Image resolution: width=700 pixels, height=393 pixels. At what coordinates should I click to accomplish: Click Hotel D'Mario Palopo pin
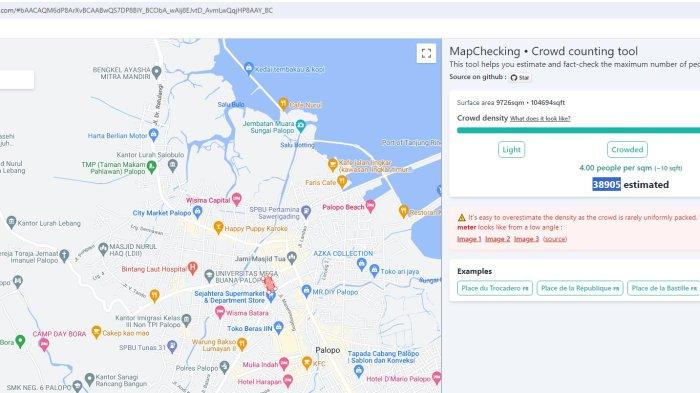(437, 378)
